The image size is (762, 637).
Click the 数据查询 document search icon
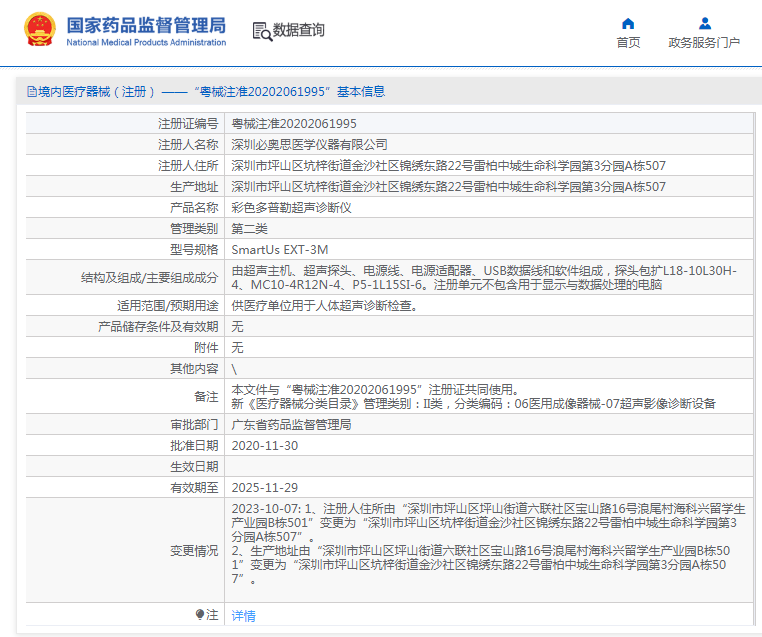coord(261,31)
